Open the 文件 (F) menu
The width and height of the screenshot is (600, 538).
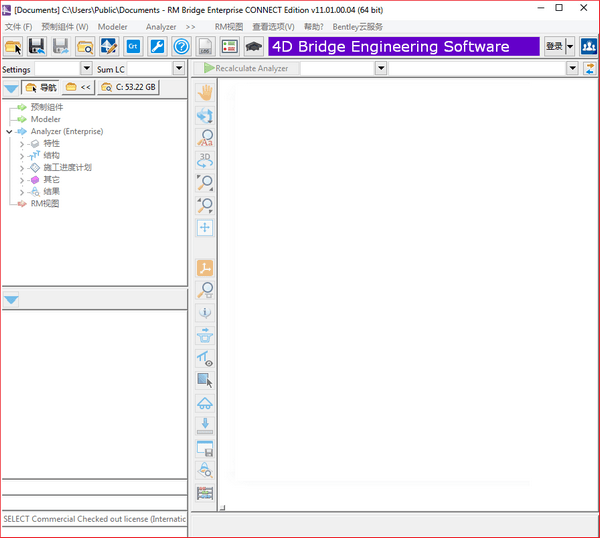click(18, 26)
